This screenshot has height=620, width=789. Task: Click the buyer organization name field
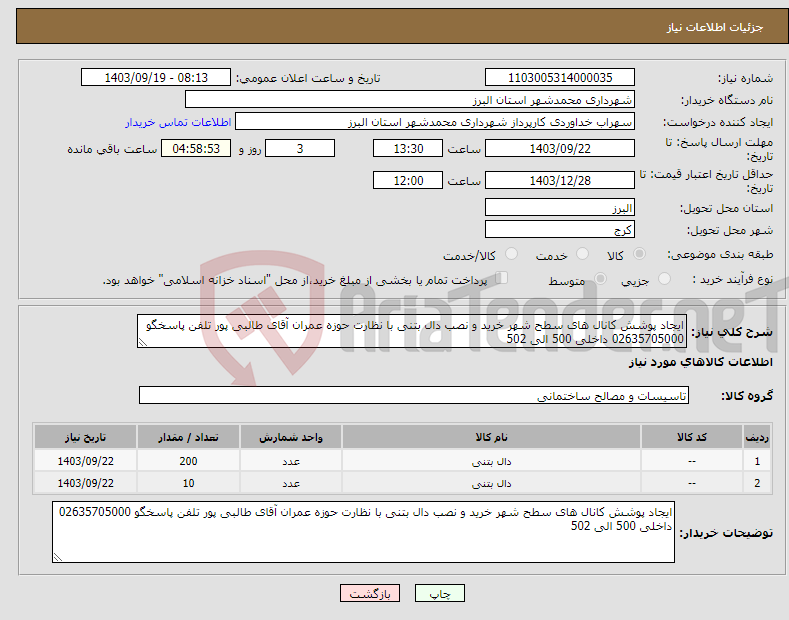[410, 100]
